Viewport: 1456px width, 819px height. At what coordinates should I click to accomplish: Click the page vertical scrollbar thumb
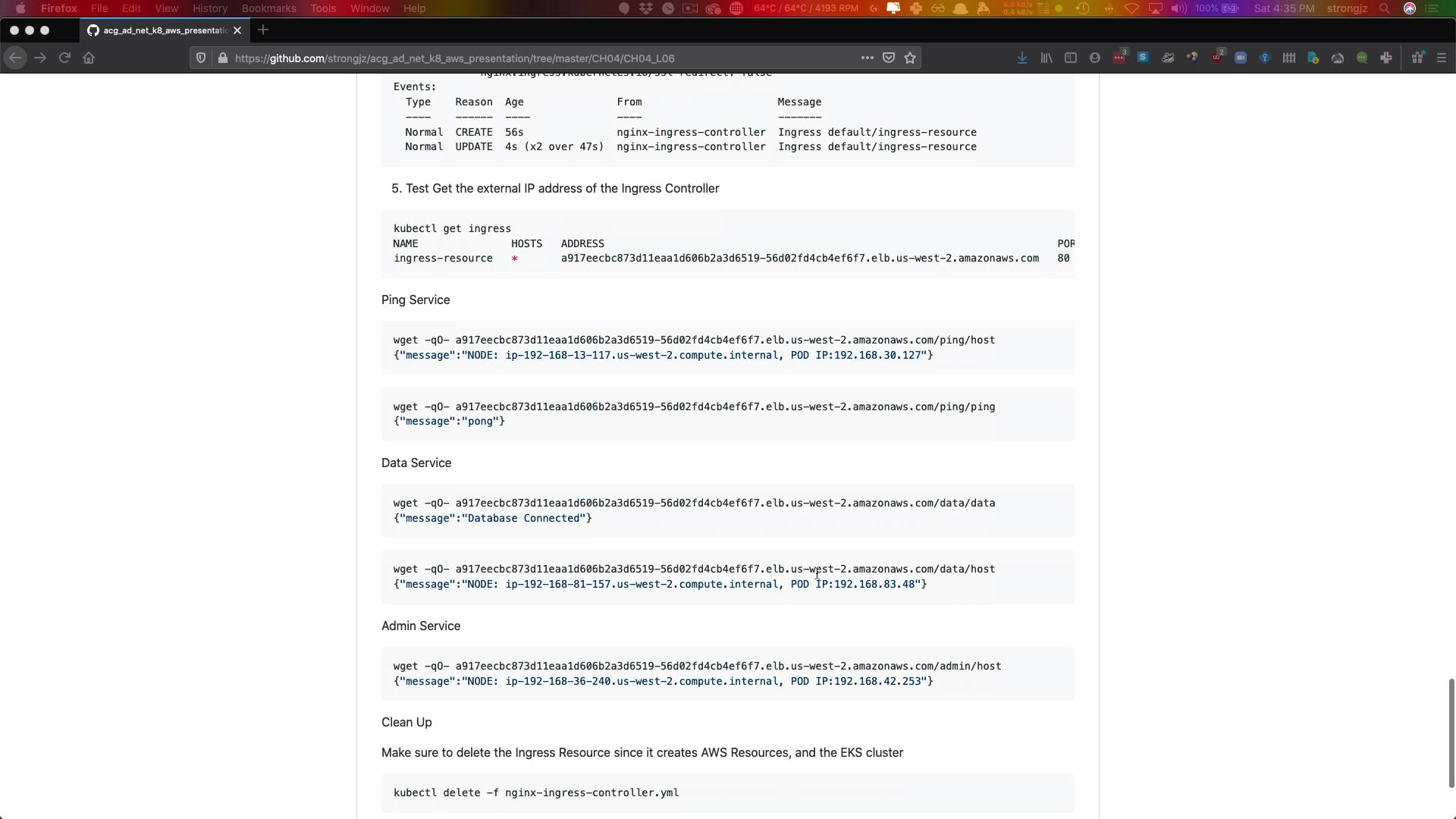pos(1451,733)
